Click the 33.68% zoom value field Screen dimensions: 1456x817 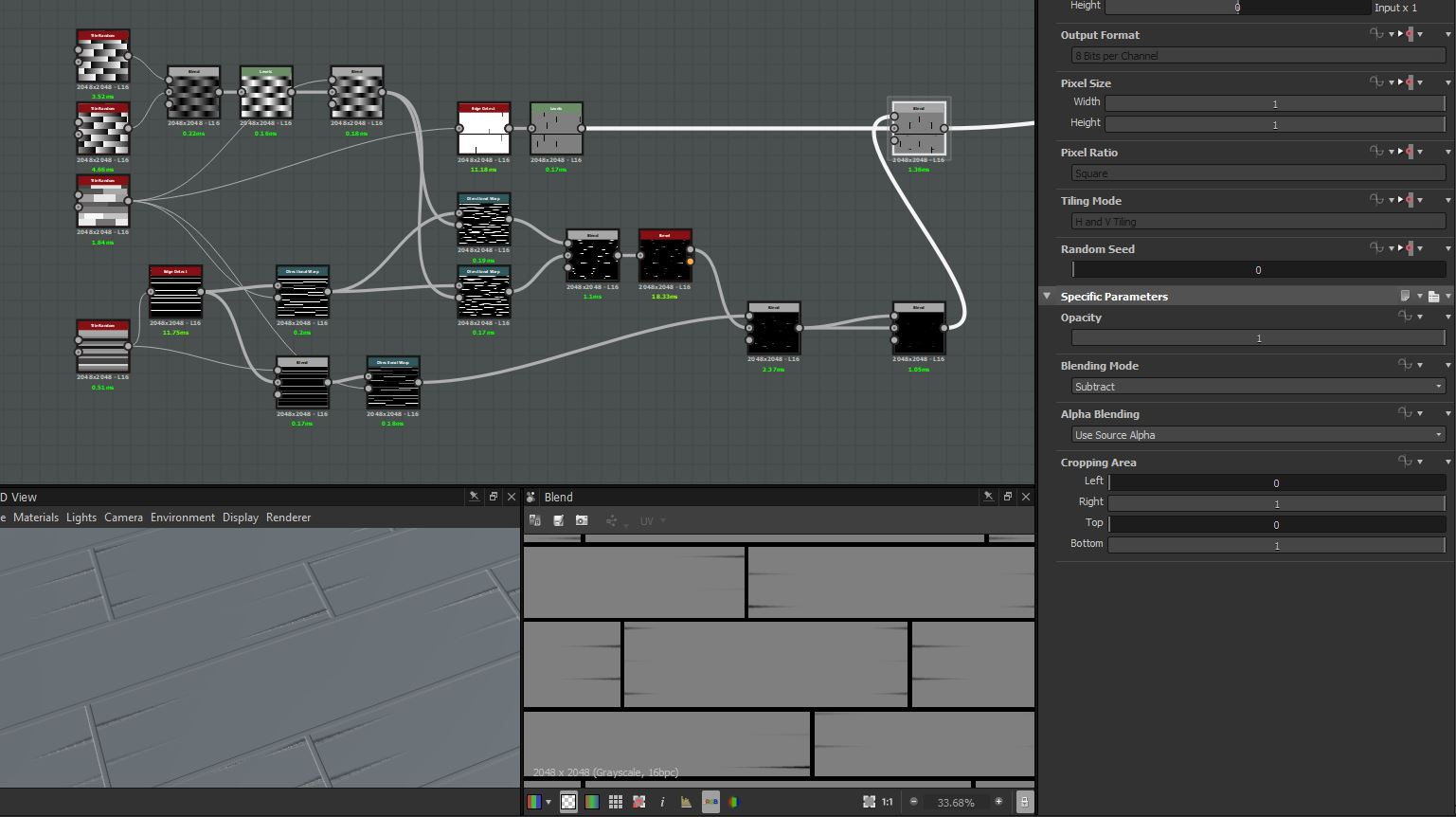tap(956, 803)
